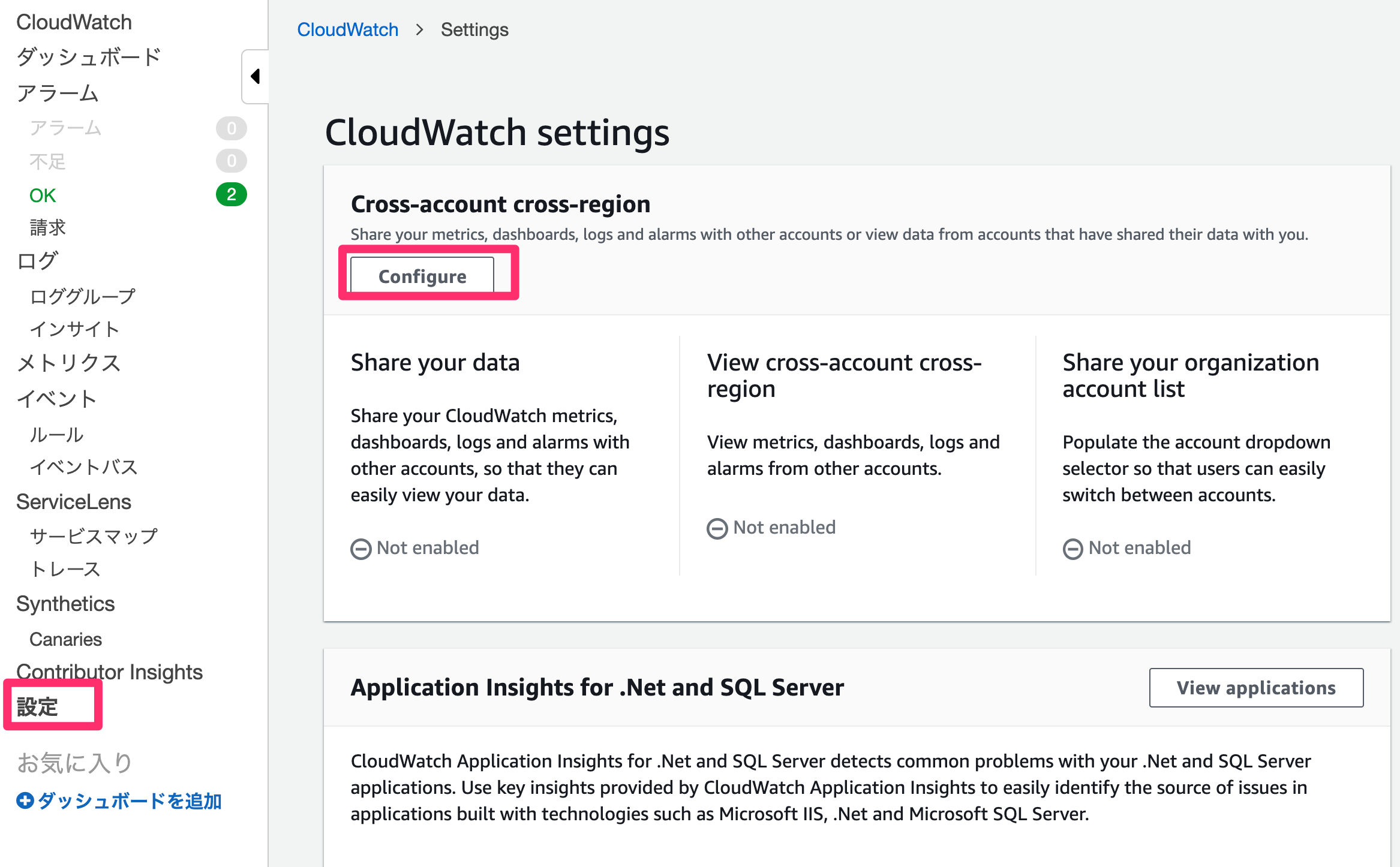This screenshot has height=867, width=1400.
Task: Go to Canaries
Action: pyautogui.click(x=65, y=639)
